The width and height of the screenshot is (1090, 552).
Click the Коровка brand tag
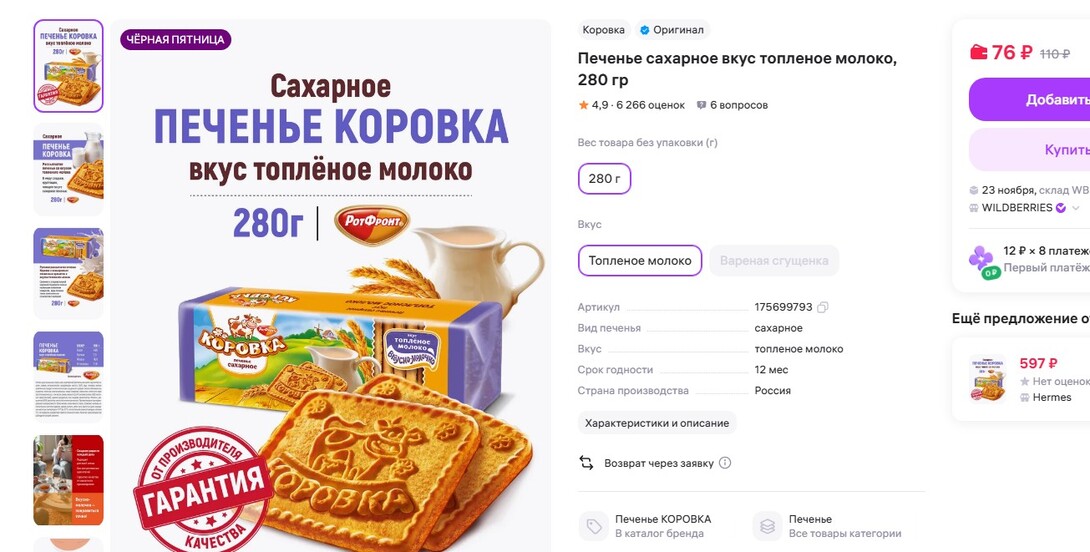[x=603, y=30]
